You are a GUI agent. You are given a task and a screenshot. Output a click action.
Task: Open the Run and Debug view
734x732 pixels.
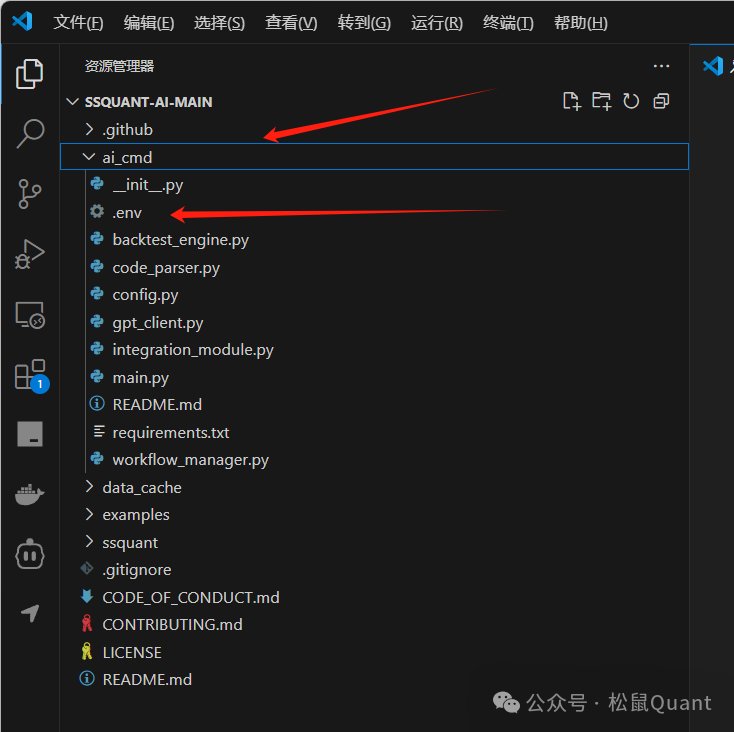[x=30, y=254]
